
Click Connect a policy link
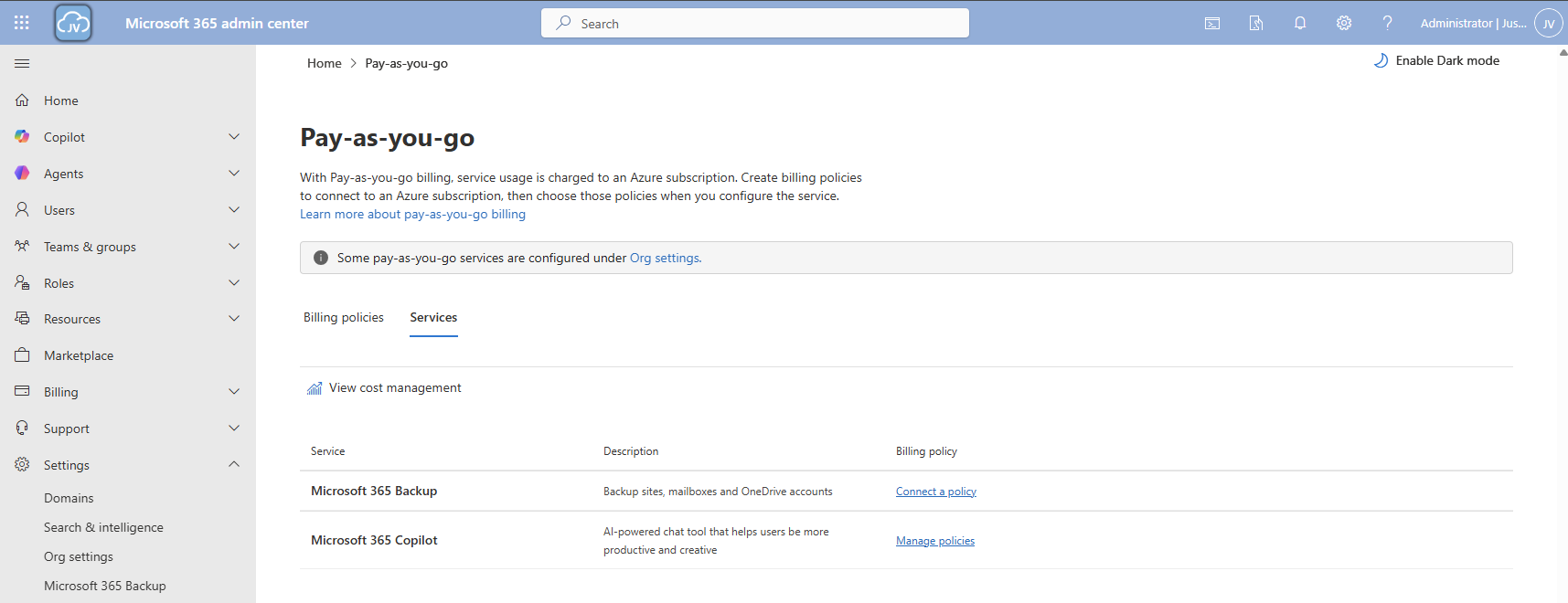tap(935, 492)
